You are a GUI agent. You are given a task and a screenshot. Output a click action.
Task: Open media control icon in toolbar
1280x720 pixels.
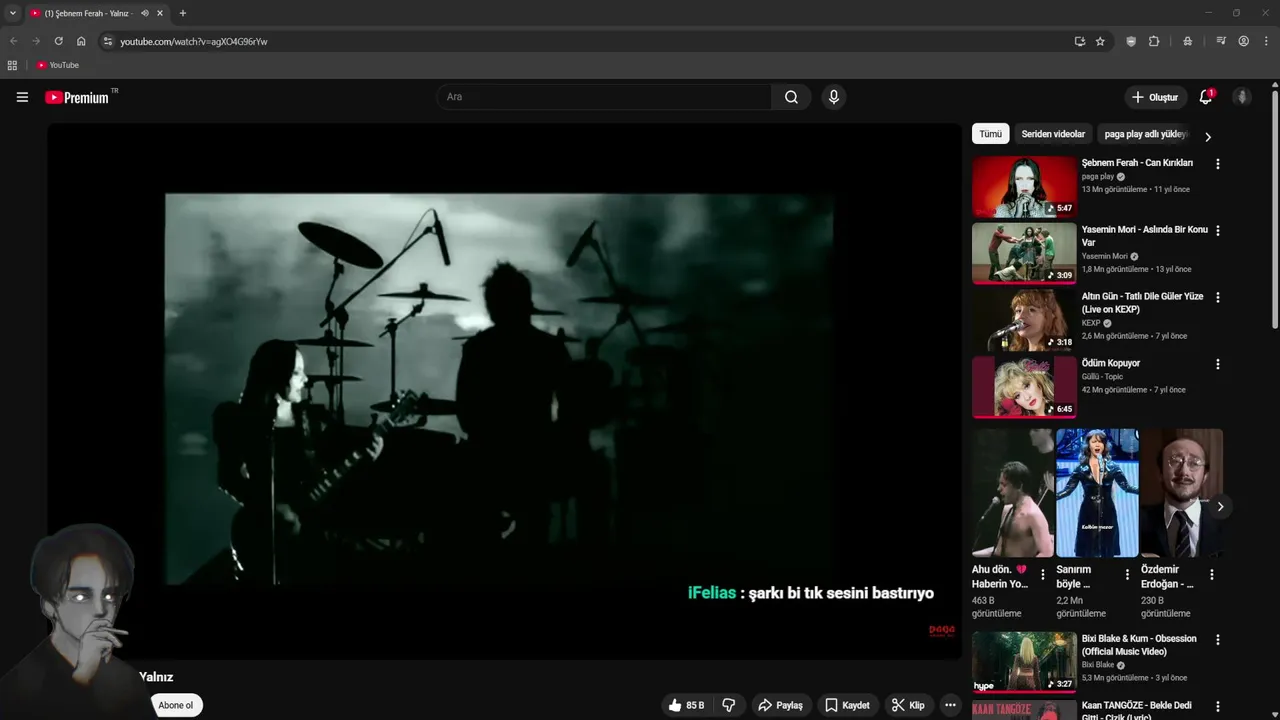pyautogui.click(x=1221, y=41)
